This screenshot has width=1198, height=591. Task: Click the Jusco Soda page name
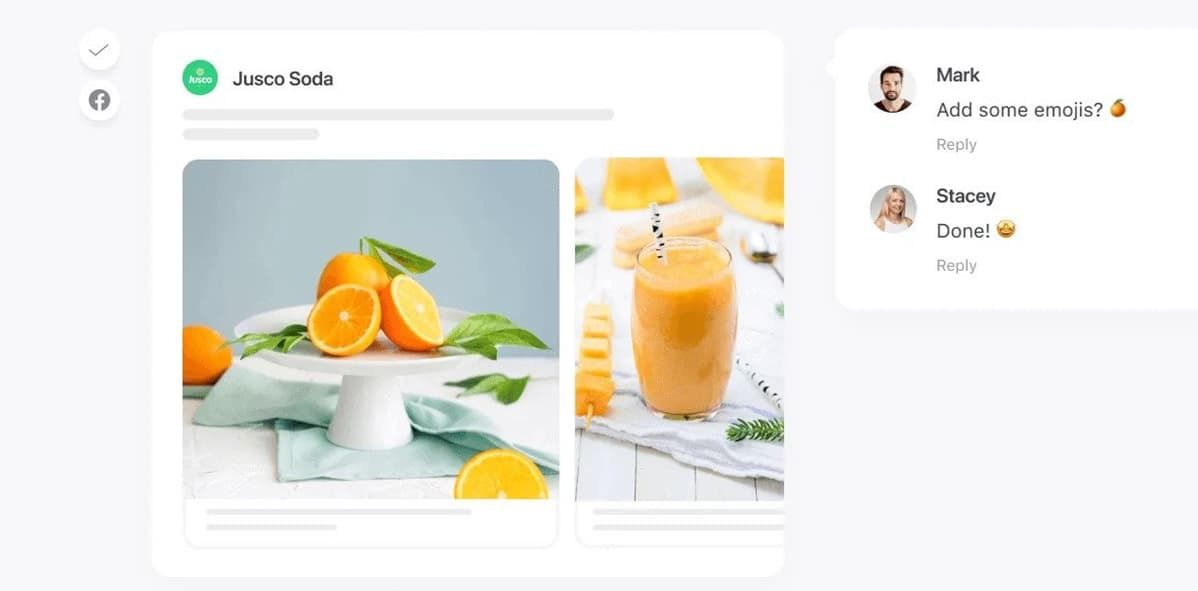click(x=283, y=79)
